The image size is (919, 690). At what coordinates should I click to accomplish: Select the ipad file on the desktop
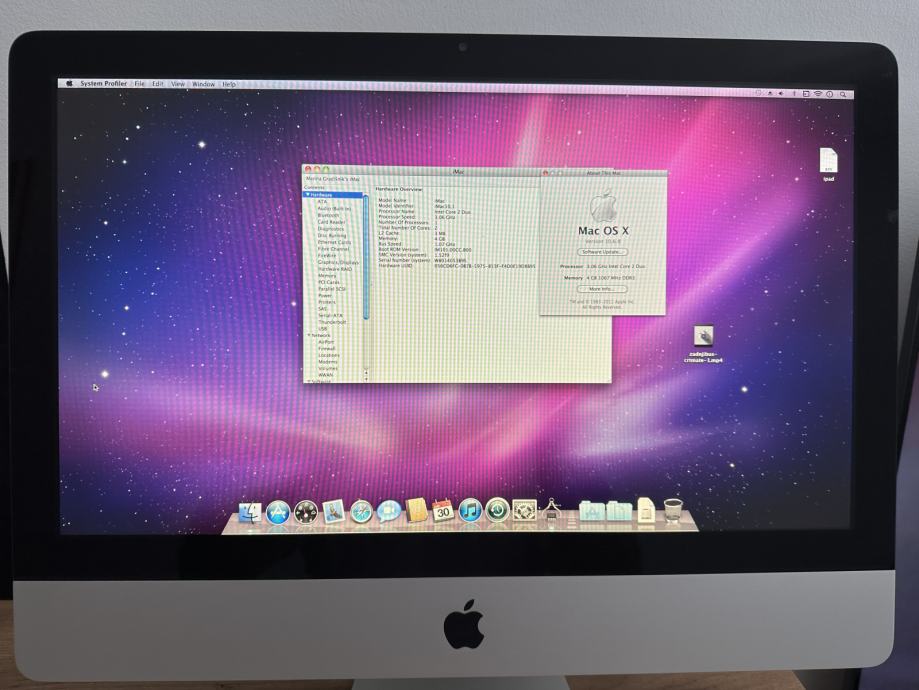tap(828, 165)
